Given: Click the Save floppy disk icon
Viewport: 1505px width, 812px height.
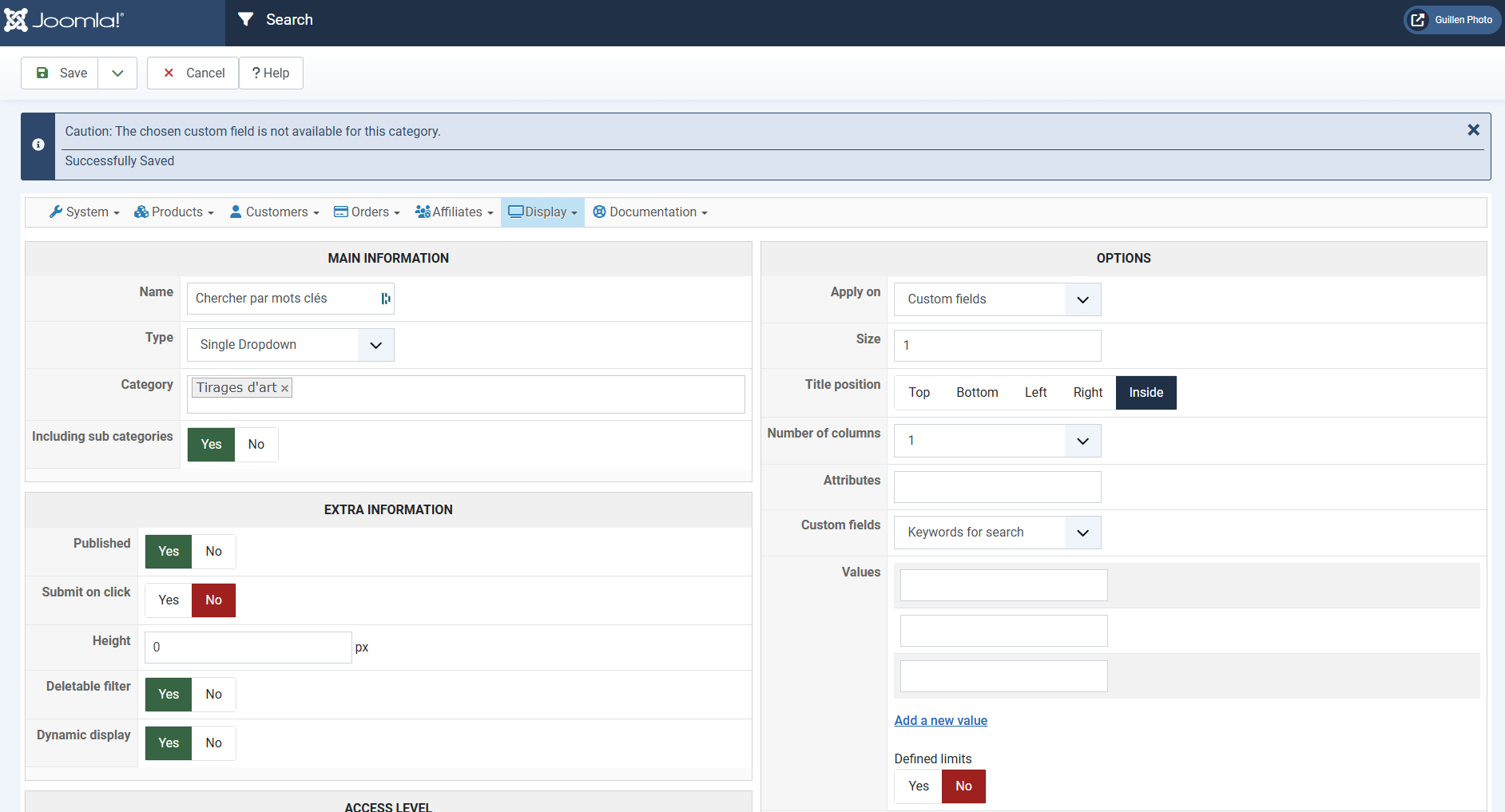Looking at the screenshot, I should 42,73.
